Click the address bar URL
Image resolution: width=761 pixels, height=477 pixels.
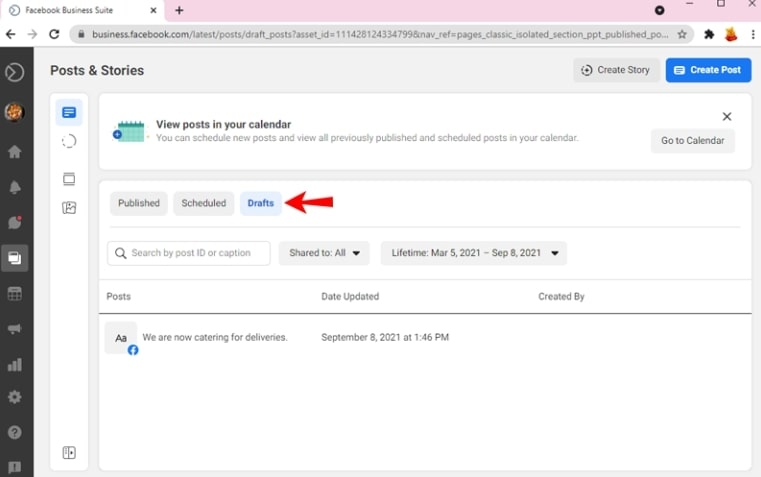(380, 34)
